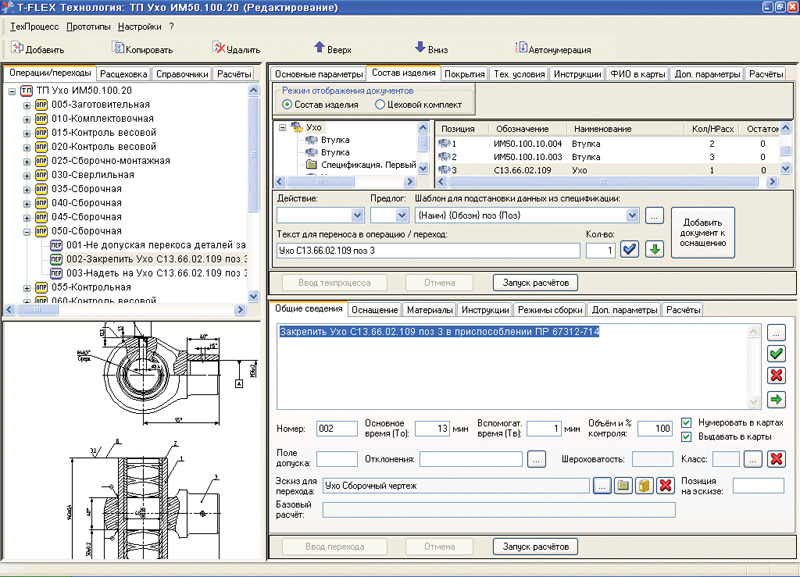Viewport: 800px width, 577px height.
Task: Click the yellow book icon for sketch
Action: pyautogui.click(x=644, y=486)
